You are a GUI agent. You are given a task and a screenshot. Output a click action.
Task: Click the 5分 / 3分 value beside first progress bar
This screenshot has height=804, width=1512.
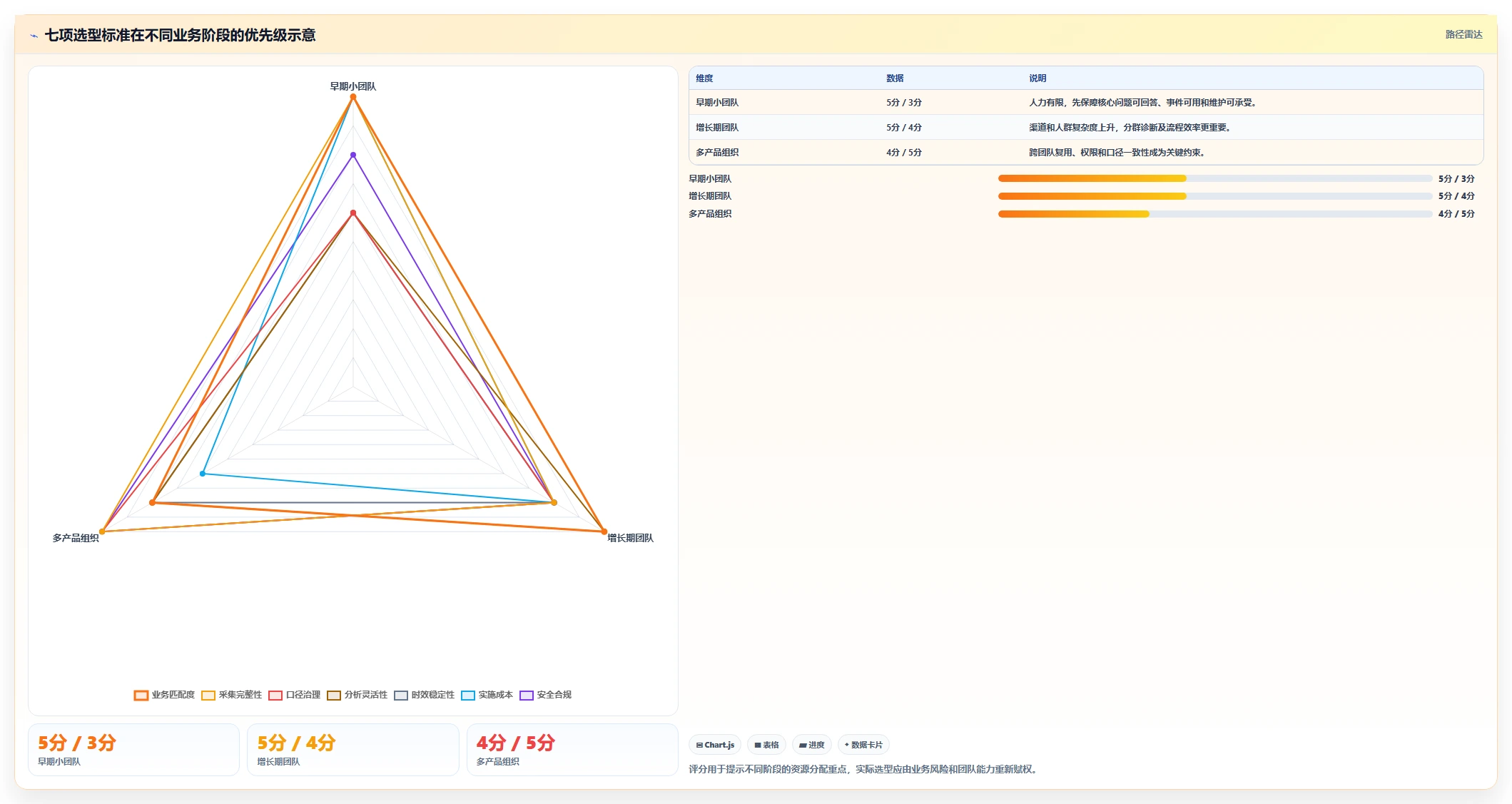tap(1456, 179)
